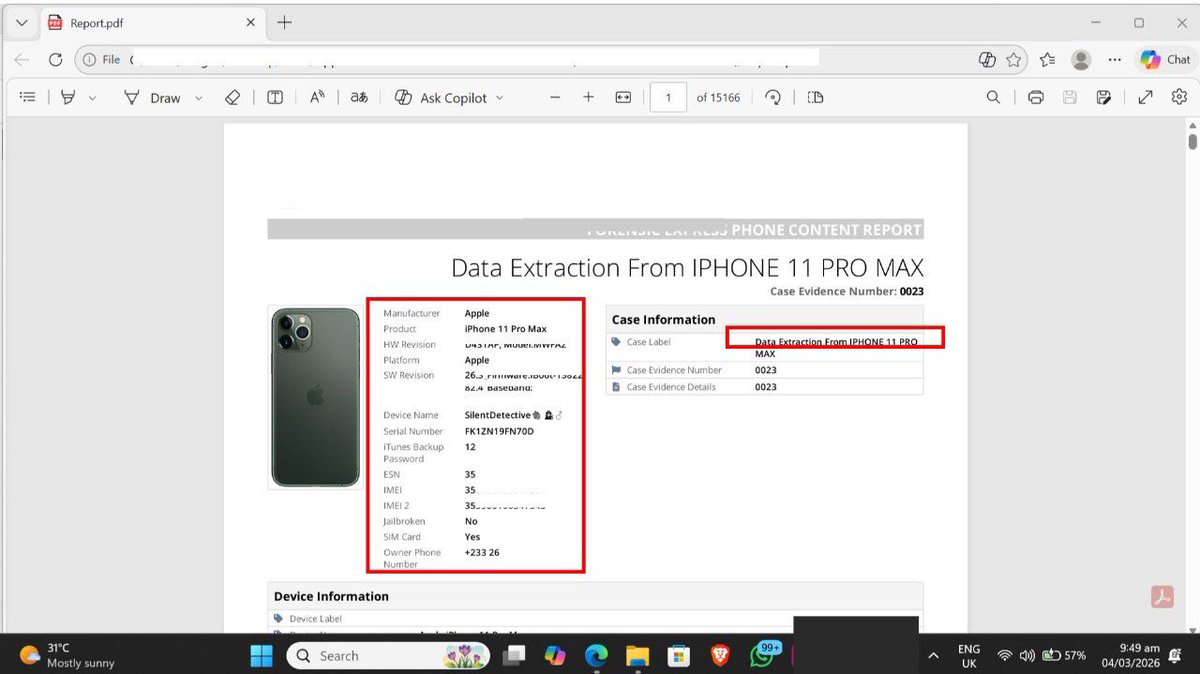Toggle Fit to width
Viewport: 1200px width, 674px height.
pyautogui.click(x=623, y=97)
